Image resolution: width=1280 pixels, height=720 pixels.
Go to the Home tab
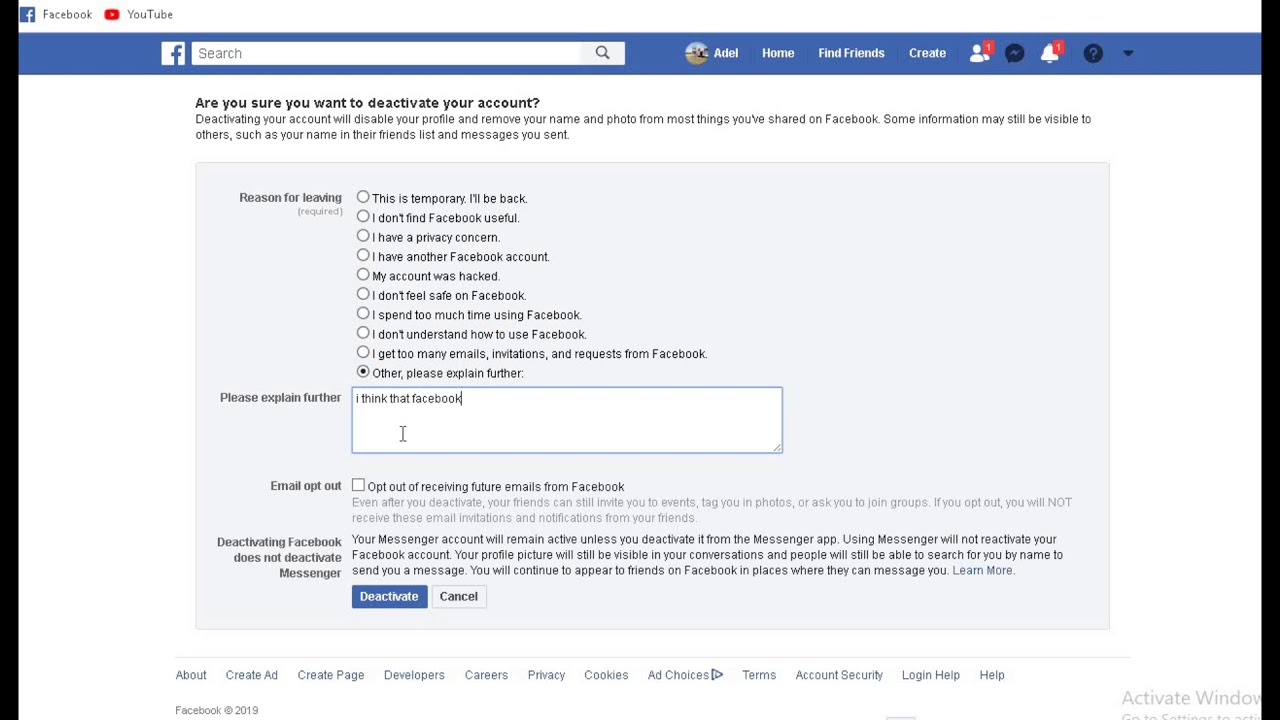pyautogui.click(x=778, y=53)
